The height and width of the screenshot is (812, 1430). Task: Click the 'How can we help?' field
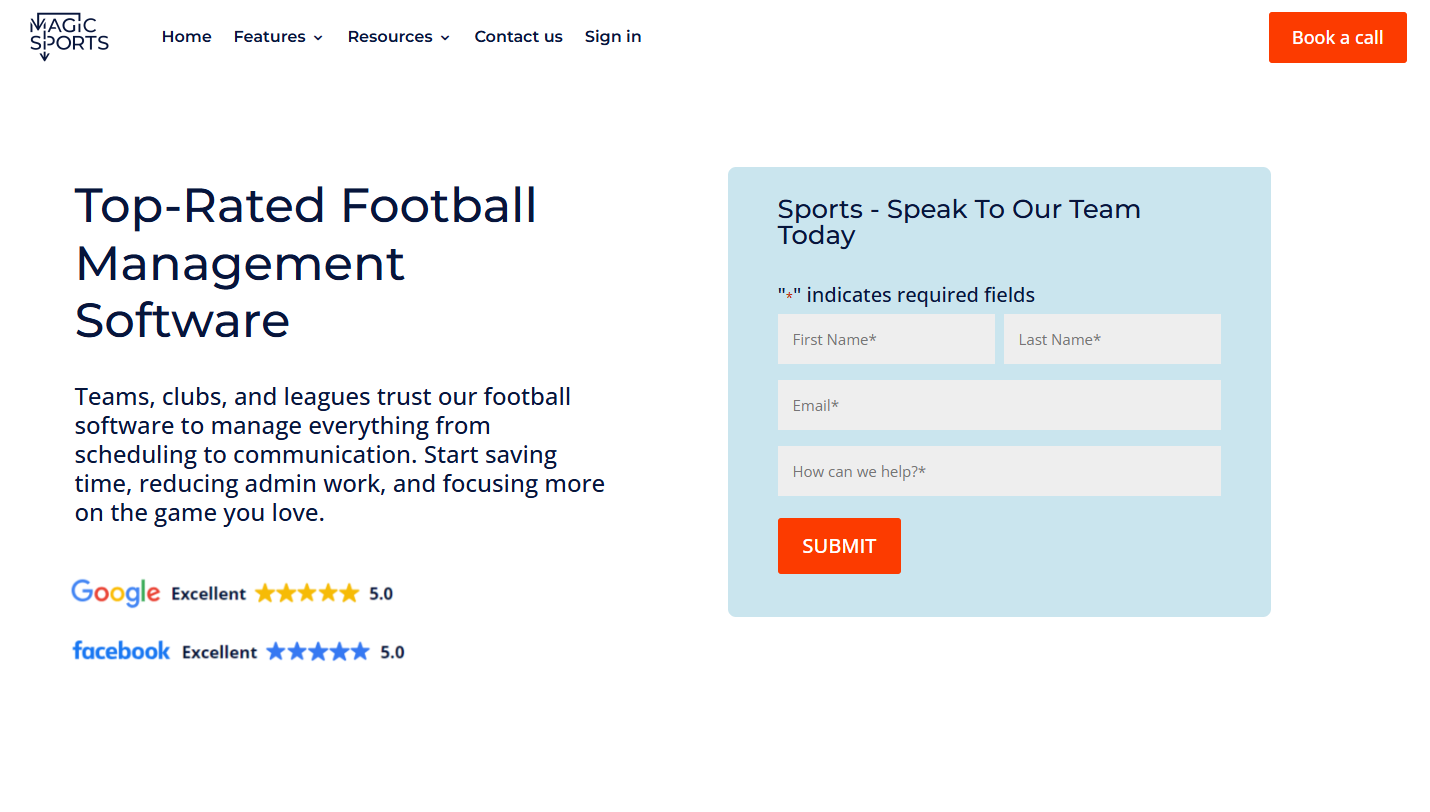(998, 471)
